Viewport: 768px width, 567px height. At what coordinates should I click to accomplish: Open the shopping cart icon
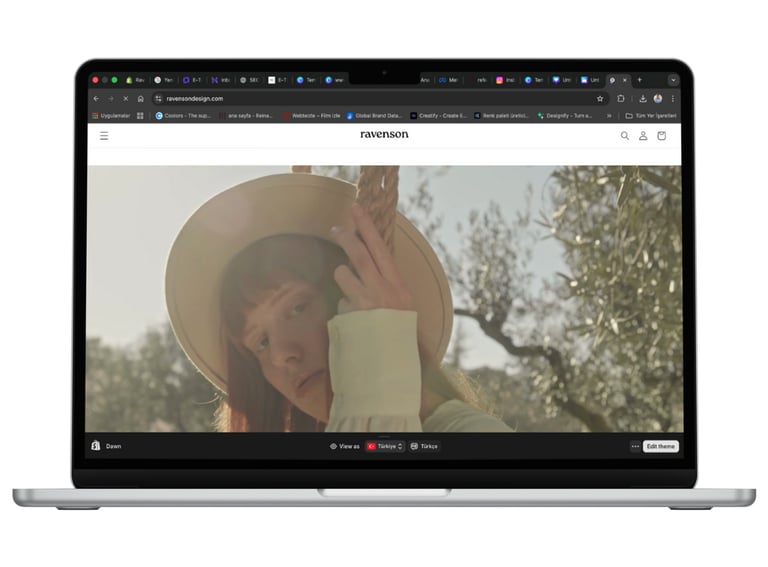point(661,136)
